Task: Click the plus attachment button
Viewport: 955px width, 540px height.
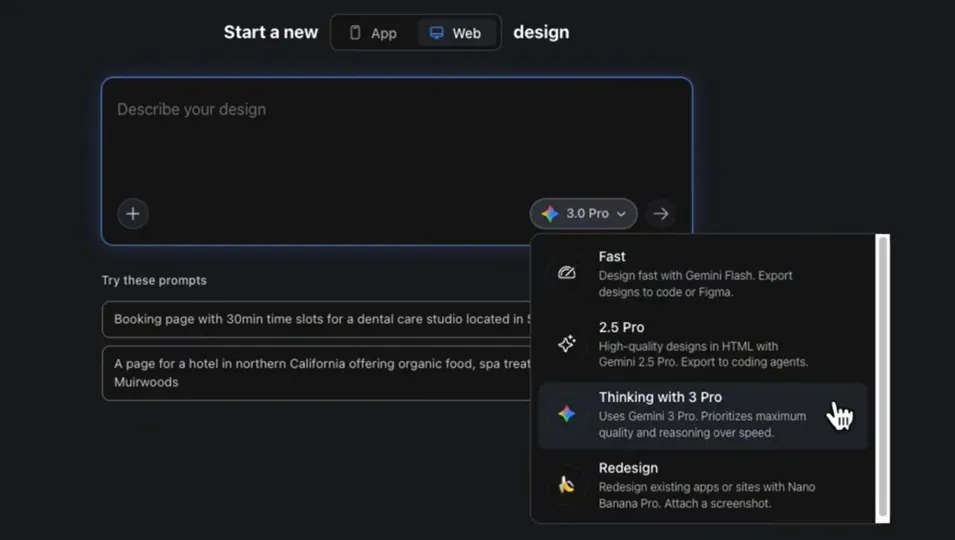Action: [133, 214]
